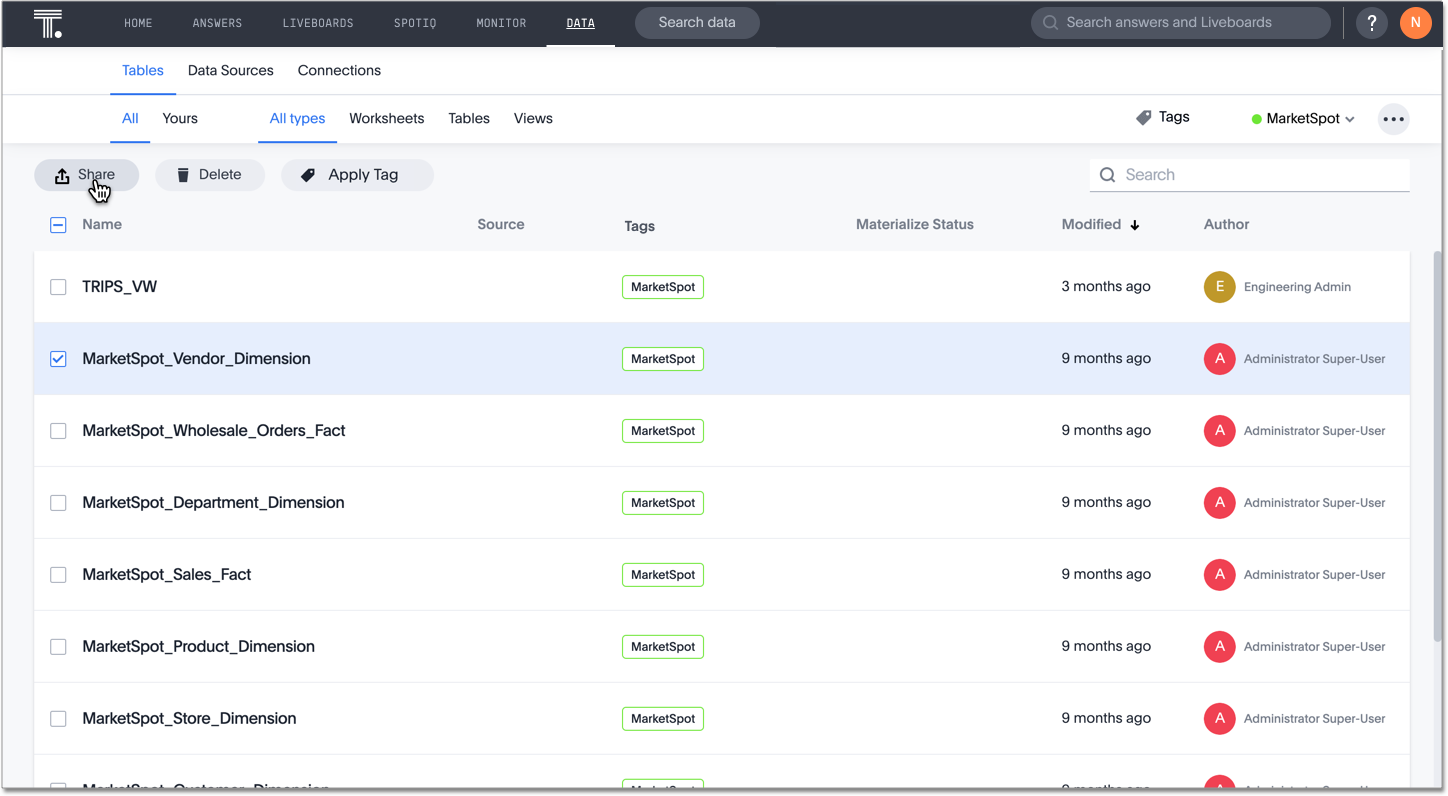Image resolution: width=1448 pixels, height=796 pixels.
Task: Open the Liveboards menu item
Action: (317, 23)
